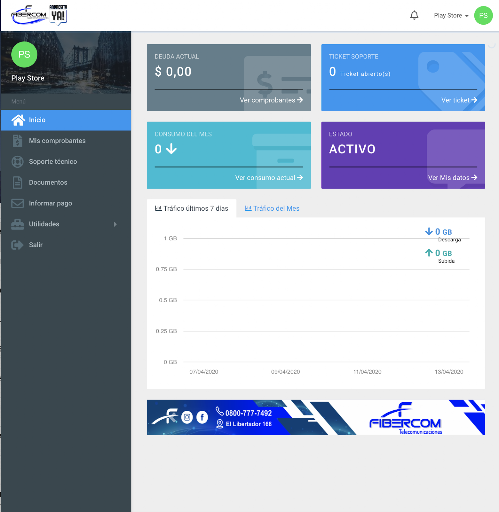The height and width of the screenshot is (512, 499).
Task: Open the Play Store user dropdown
Action: tap(451, 16)
